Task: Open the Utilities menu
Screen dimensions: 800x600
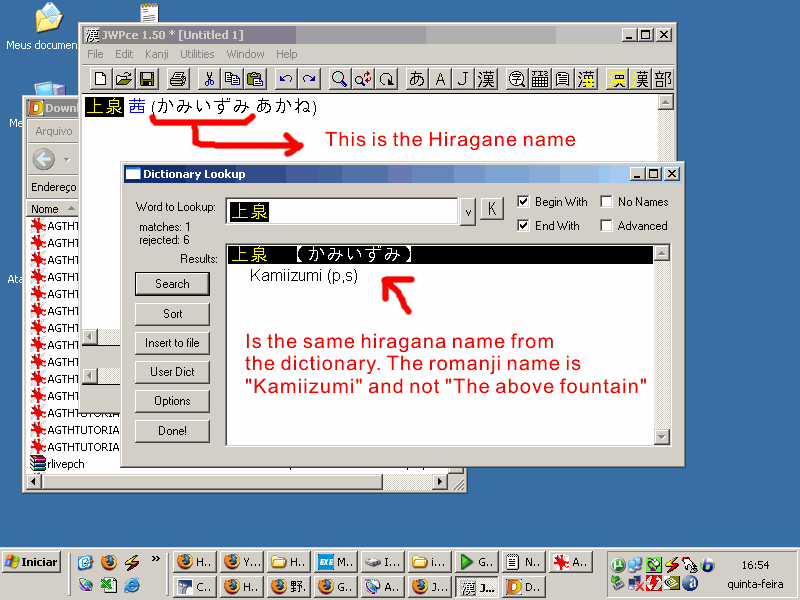Action: point(197,54)
